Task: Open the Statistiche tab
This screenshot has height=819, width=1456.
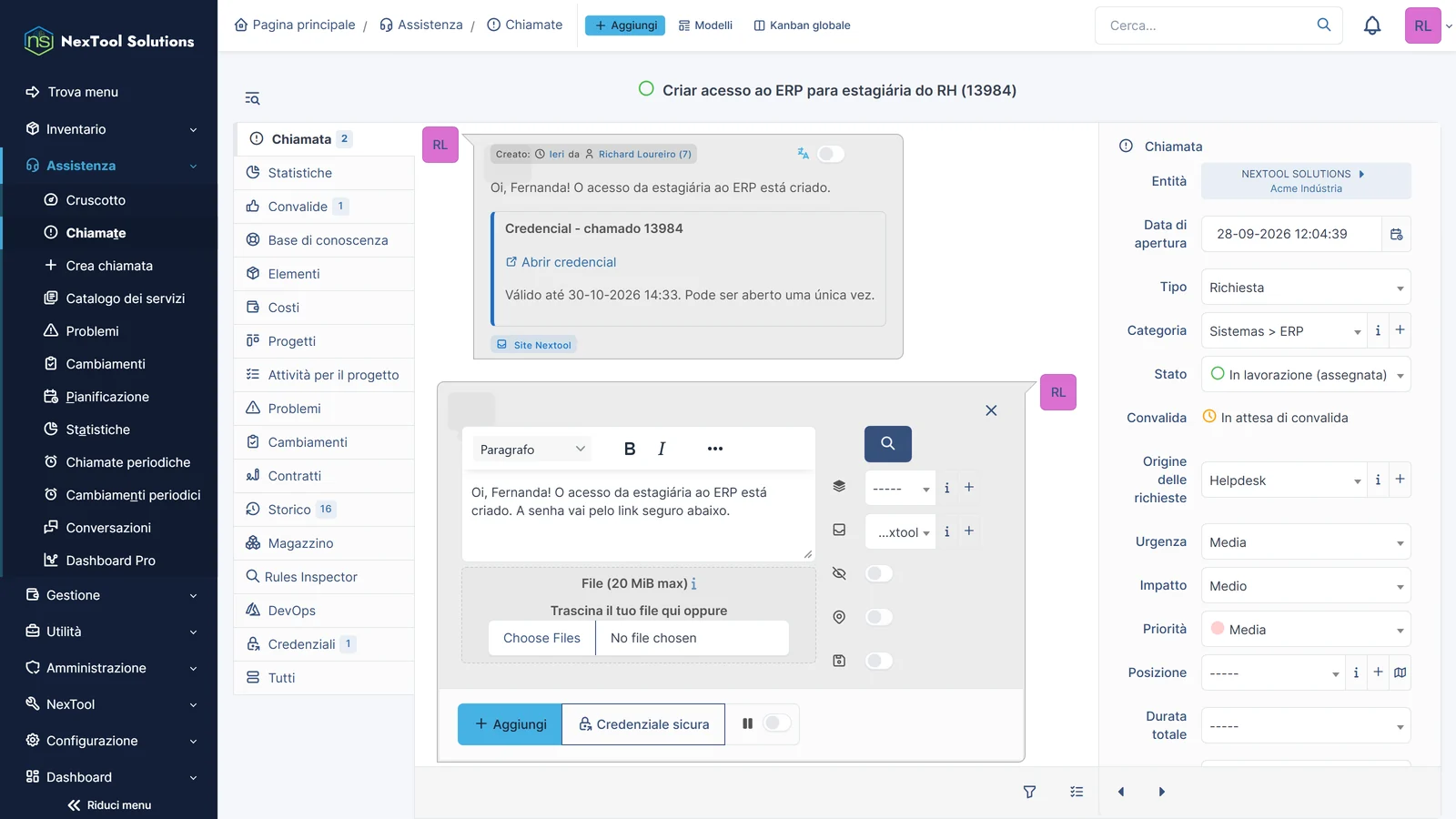Action: pos(325,173)
